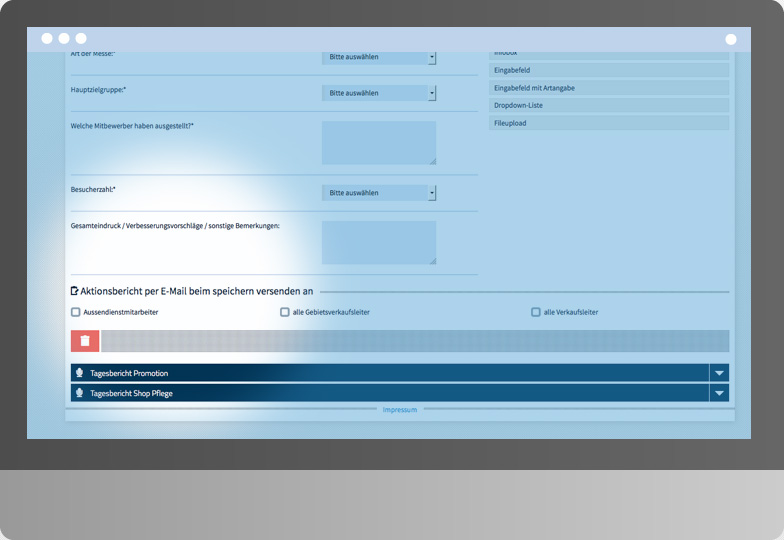784x540 pixels.
Task: Open the Art der Messe dropdown
Action: click(x=379, y=58)
